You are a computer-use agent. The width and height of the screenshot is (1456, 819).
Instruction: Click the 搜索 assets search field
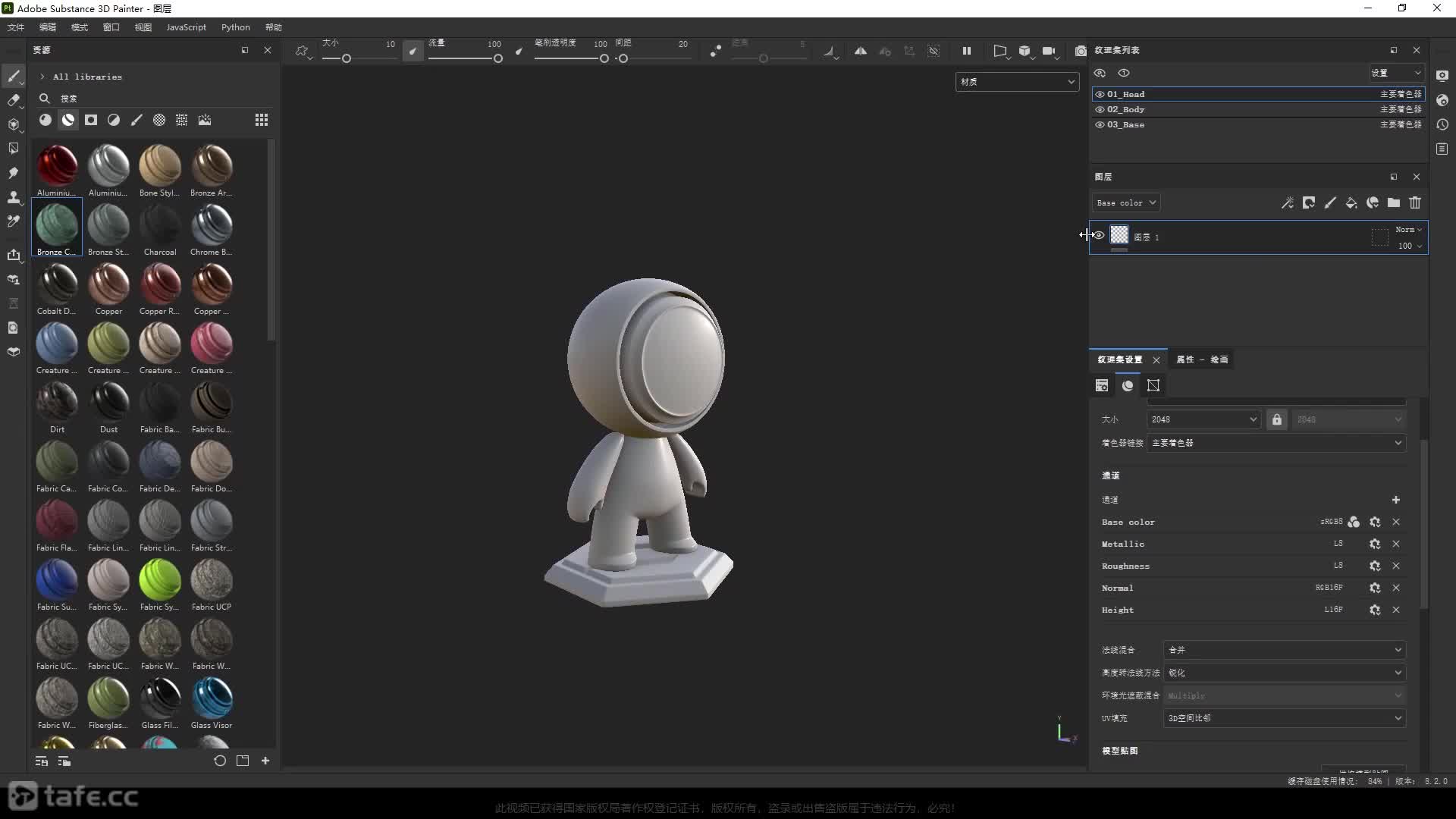155,99
